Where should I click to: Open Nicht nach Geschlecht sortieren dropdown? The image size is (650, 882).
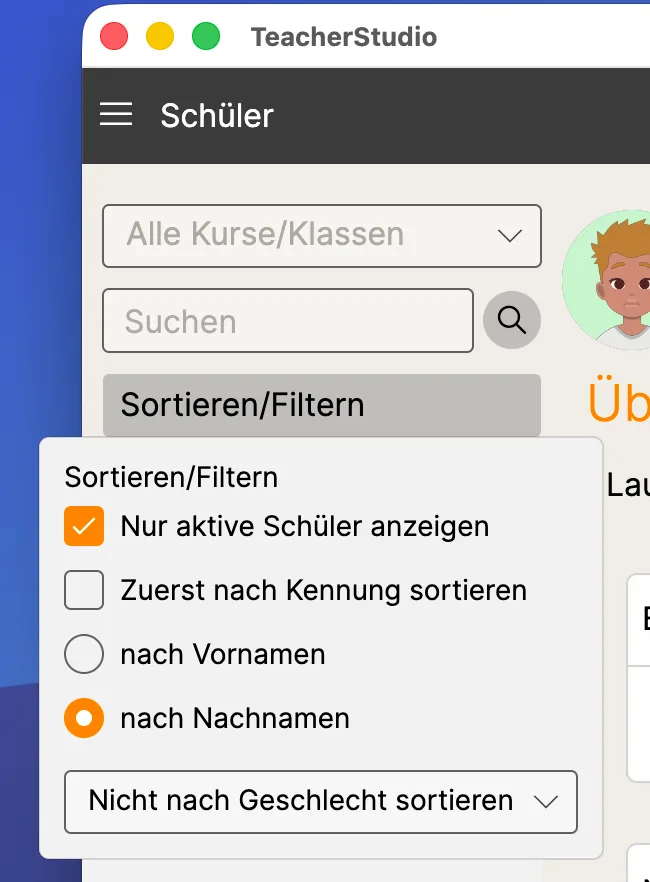pos(321,802)
